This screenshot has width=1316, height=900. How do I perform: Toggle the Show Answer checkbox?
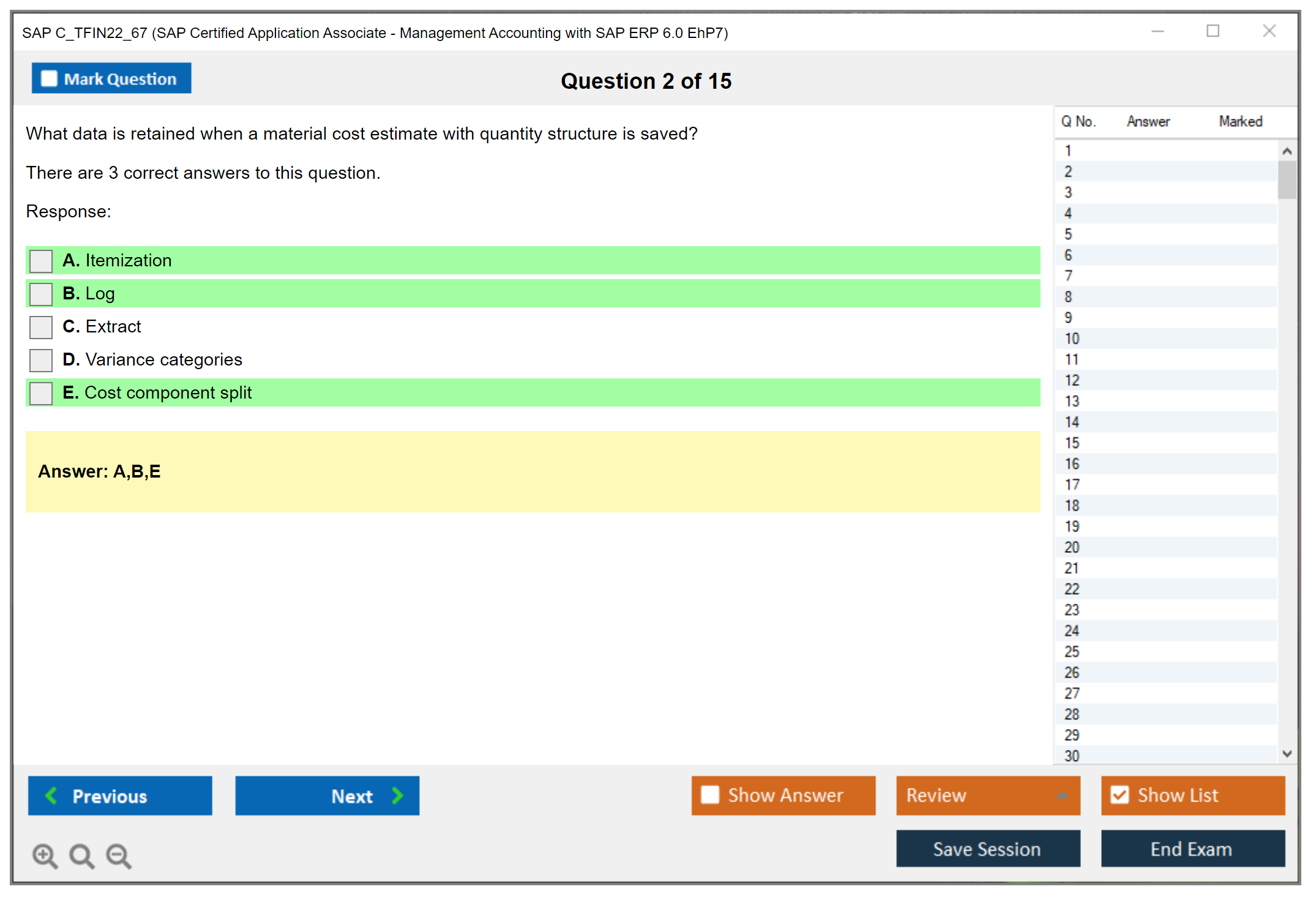pyautogui.click(x=710, y=795)
